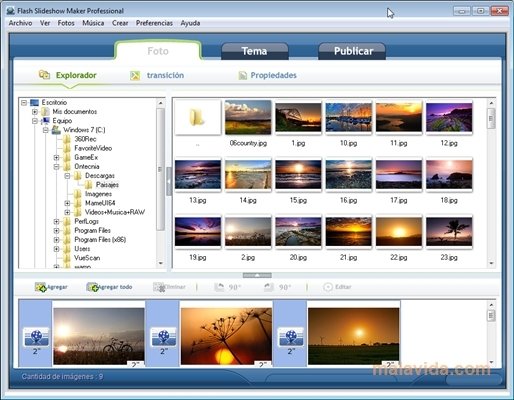
Task: Open the Fotos menu
Action: click(66, 23)
